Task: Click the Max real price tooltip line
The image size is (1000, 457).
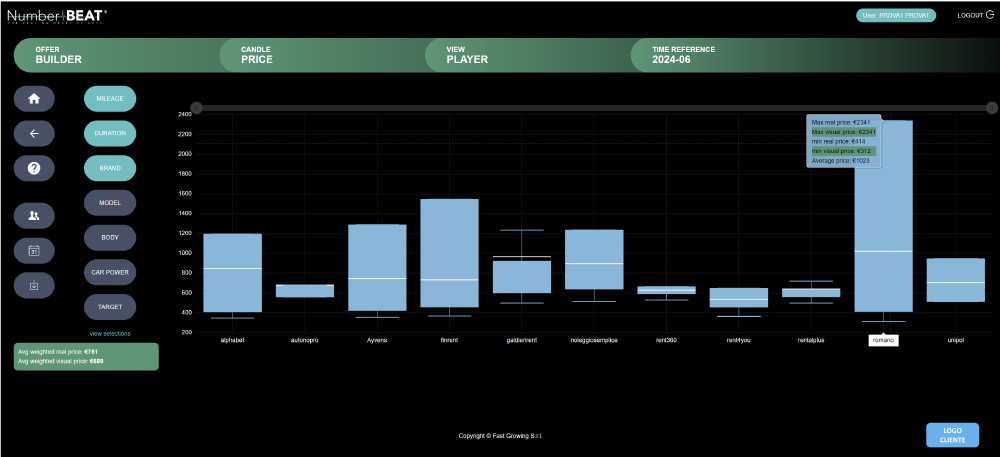Action: 841,122
